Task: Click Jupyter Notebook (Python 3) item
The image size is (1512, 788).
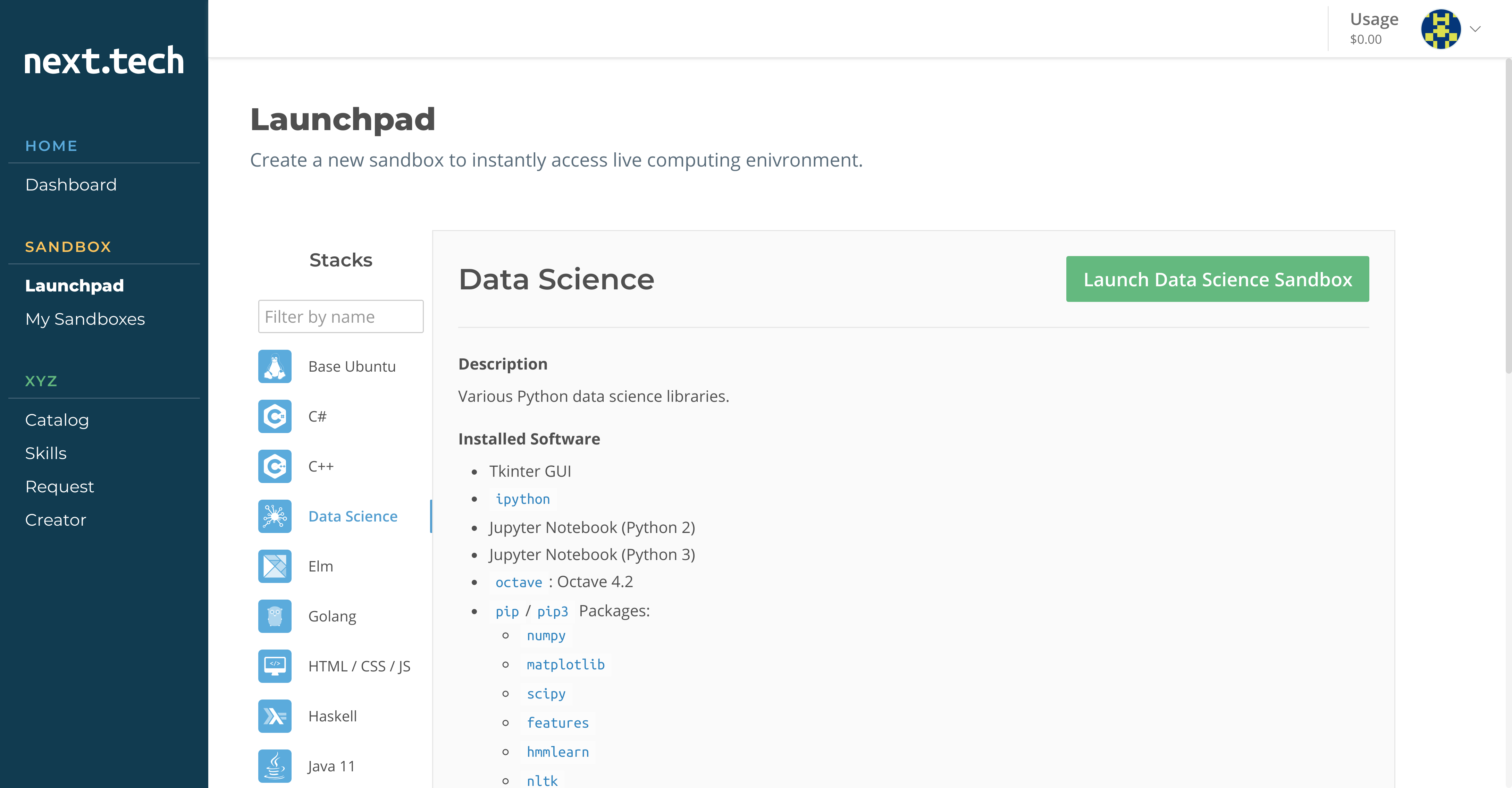Action: [592, 555]
